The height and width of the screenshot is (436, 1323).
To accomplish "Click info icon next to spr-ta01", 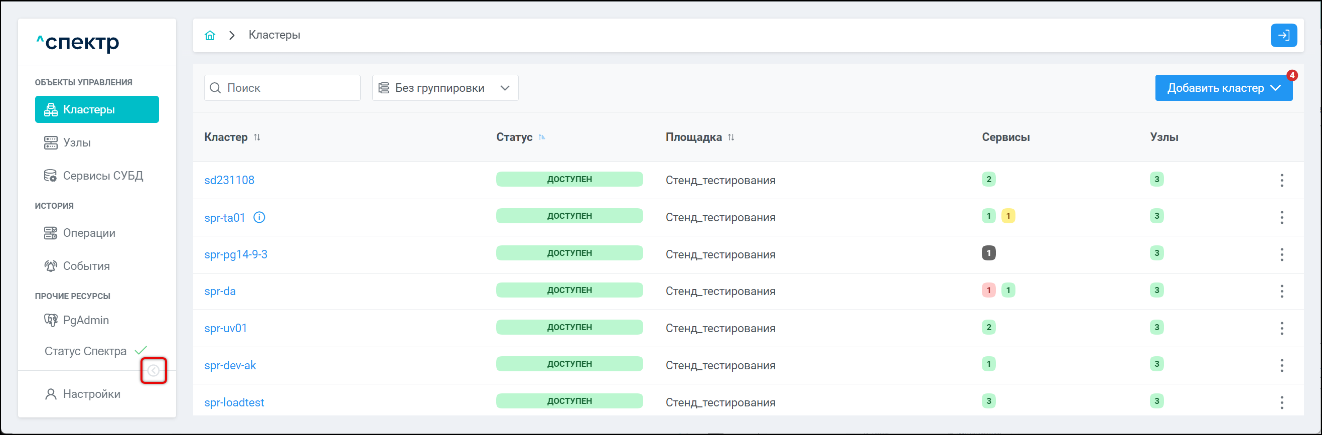I will [259, 217].
